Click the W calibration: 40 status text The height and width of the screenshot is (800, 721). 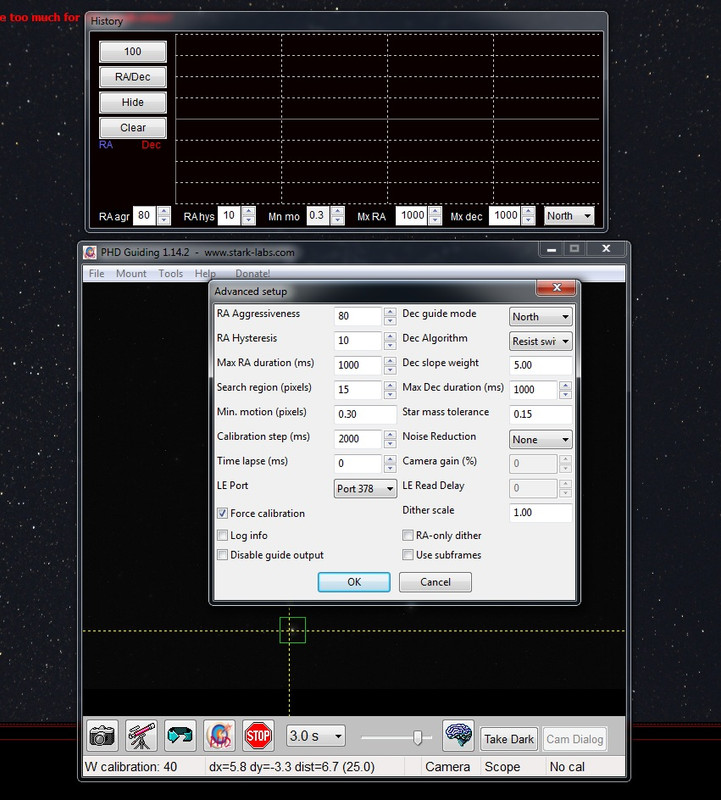pyautogui.click(x=131, y=766)
